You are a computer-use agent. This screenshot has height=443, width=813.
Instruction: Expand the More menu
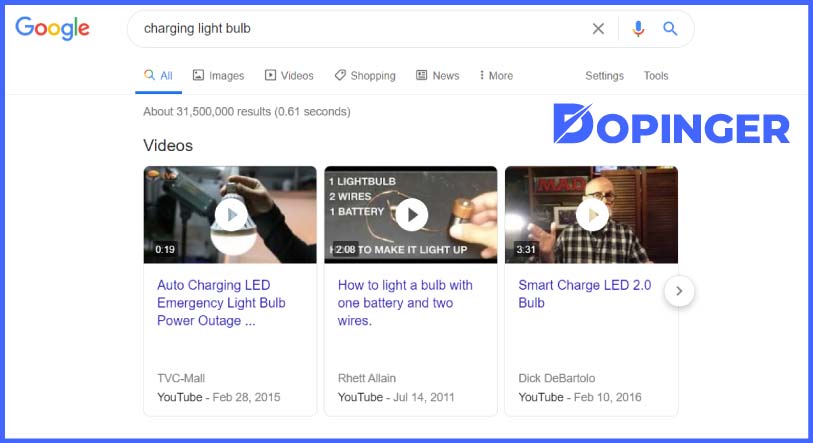[496, 76]
